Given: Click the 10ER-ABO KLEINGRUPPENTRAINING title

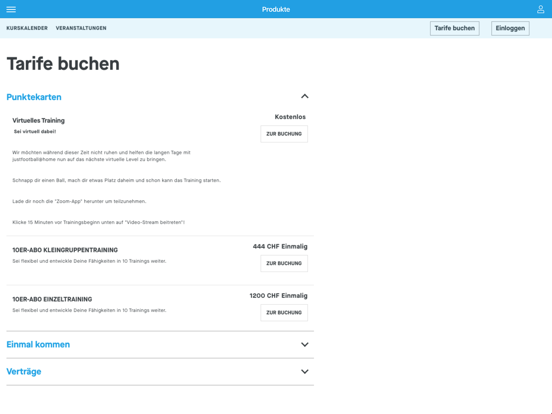Looking at the screenshot, I should [65, 250].
